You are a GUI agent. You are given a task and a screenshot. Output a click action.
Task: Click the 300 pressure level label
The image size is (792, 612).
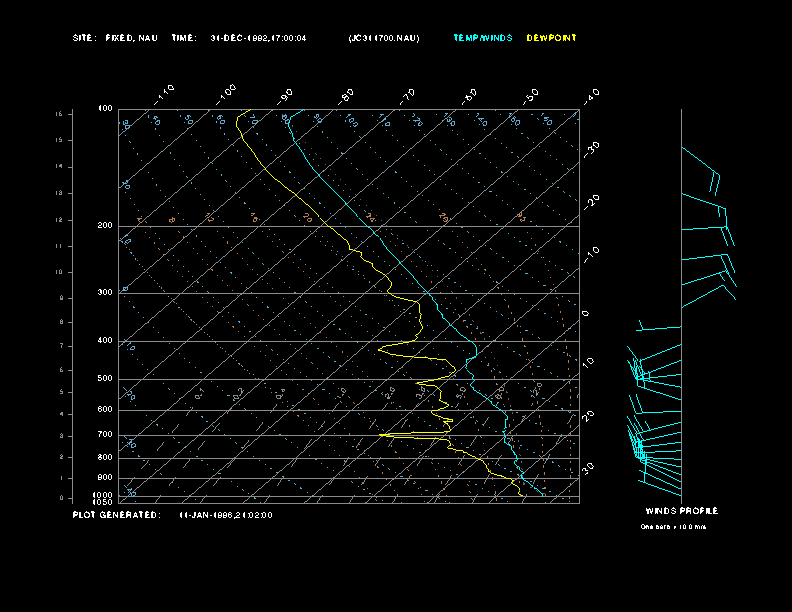[x=105, y=293]
